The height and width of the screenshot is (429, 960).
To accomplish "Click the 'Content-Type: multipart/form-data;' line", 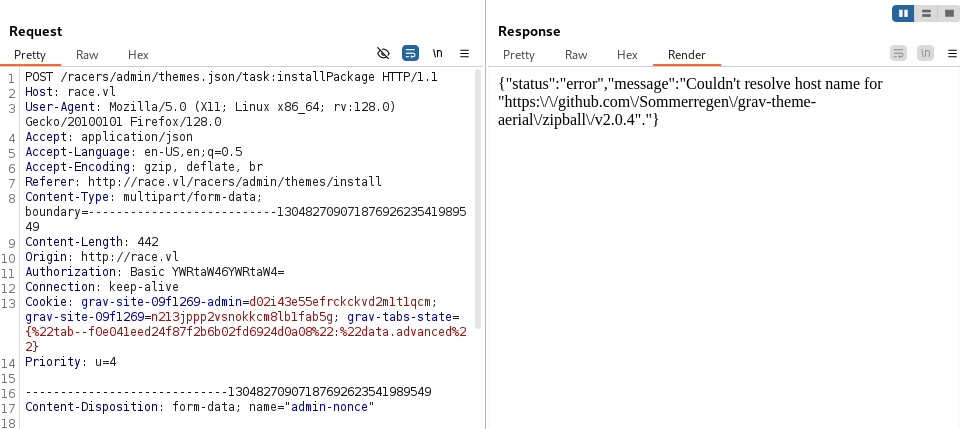I will coord(144,196).
